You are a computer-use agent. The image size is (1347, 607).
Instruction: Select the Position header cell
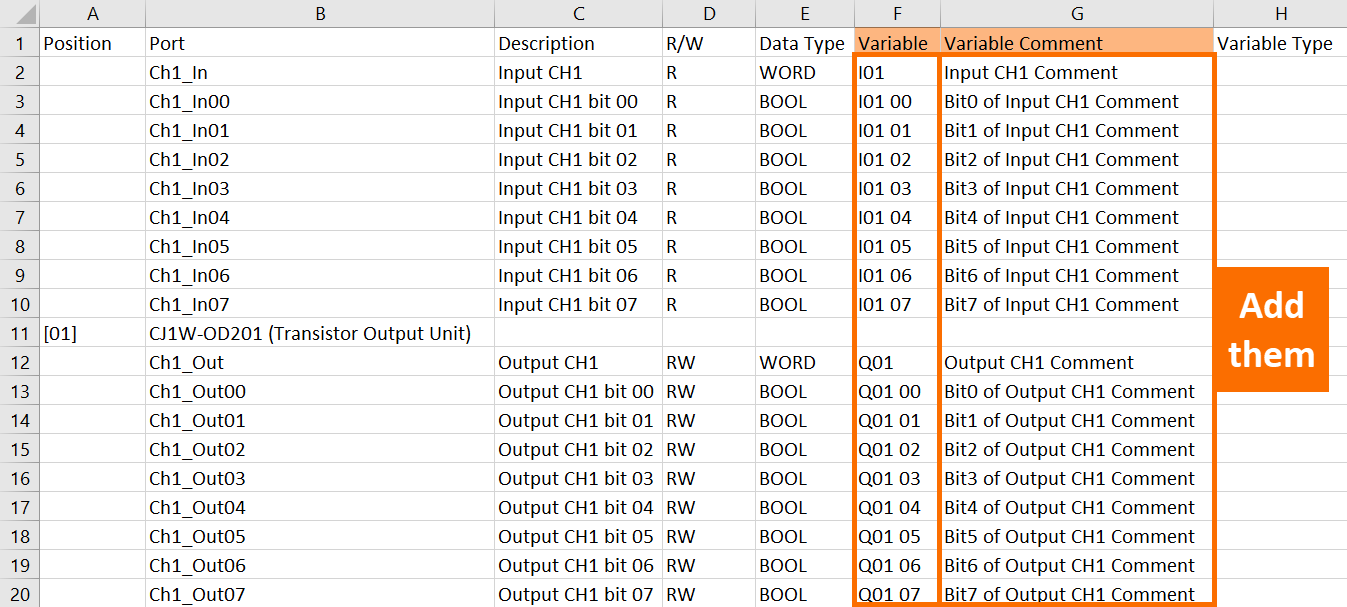pos(92,43)
